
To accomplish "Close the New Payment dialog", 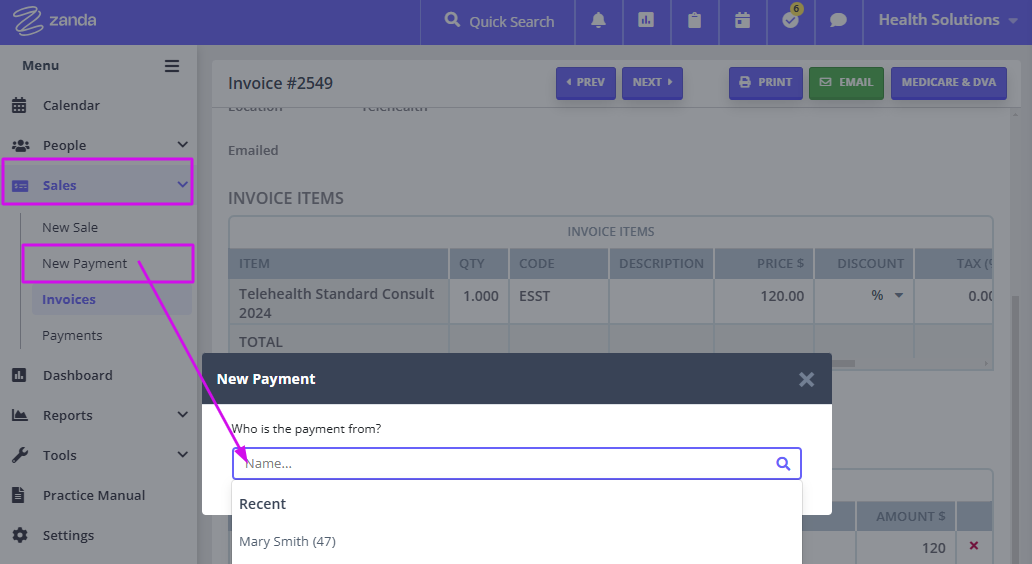I will click(x=806, y=379).
